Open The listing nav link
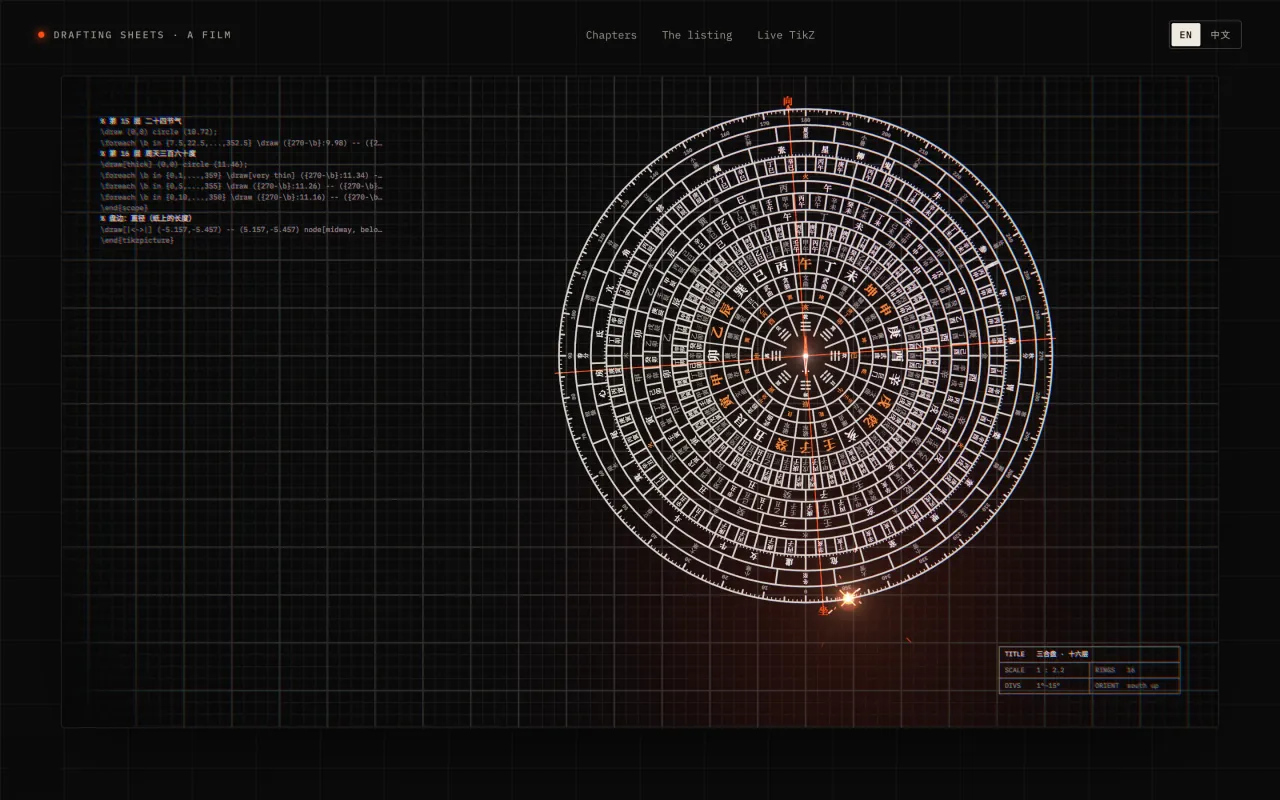The image size is (1280, 800). [697, 35]
